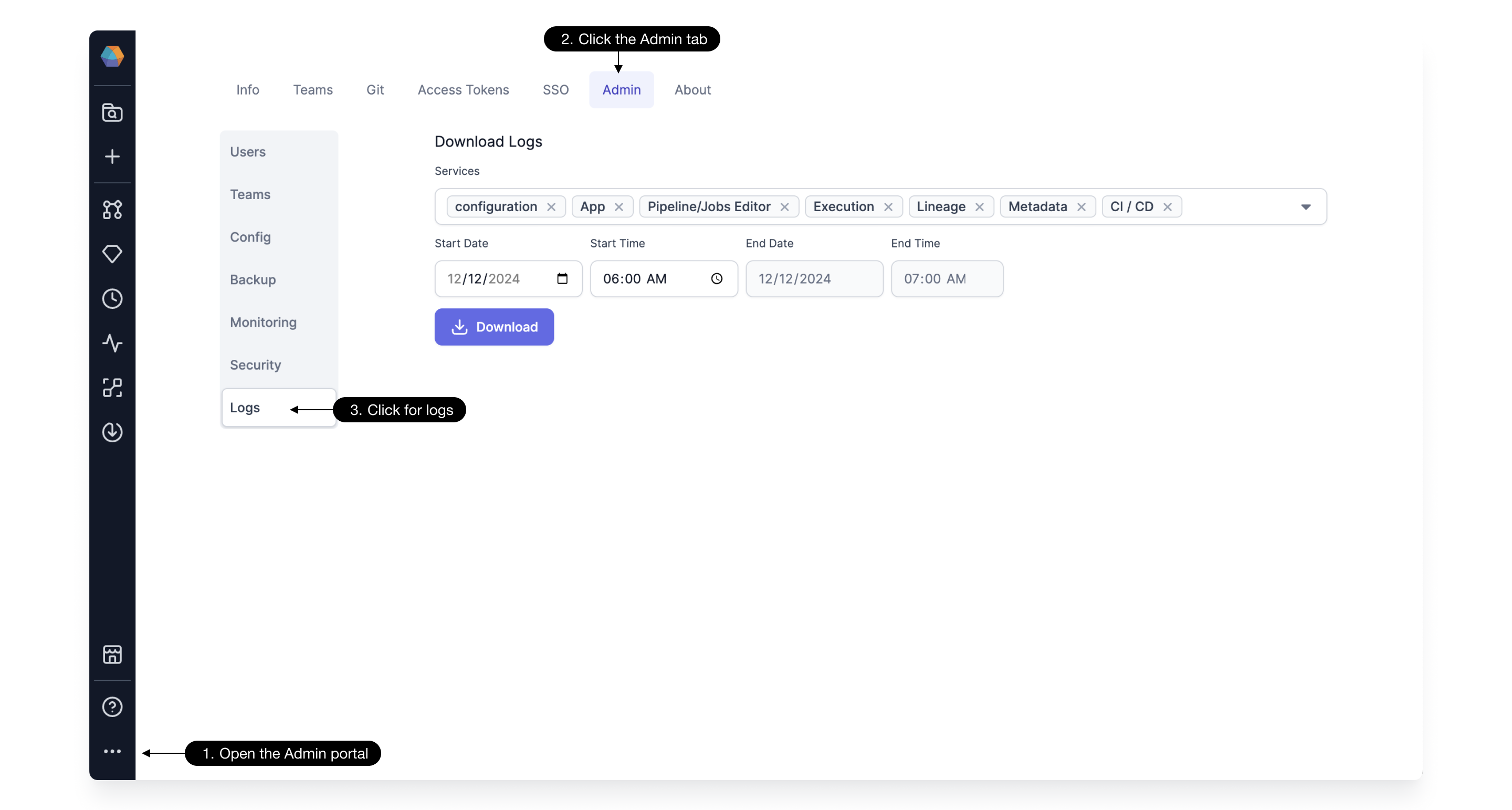Remove the CI/CD service tag

point(1169,207)
